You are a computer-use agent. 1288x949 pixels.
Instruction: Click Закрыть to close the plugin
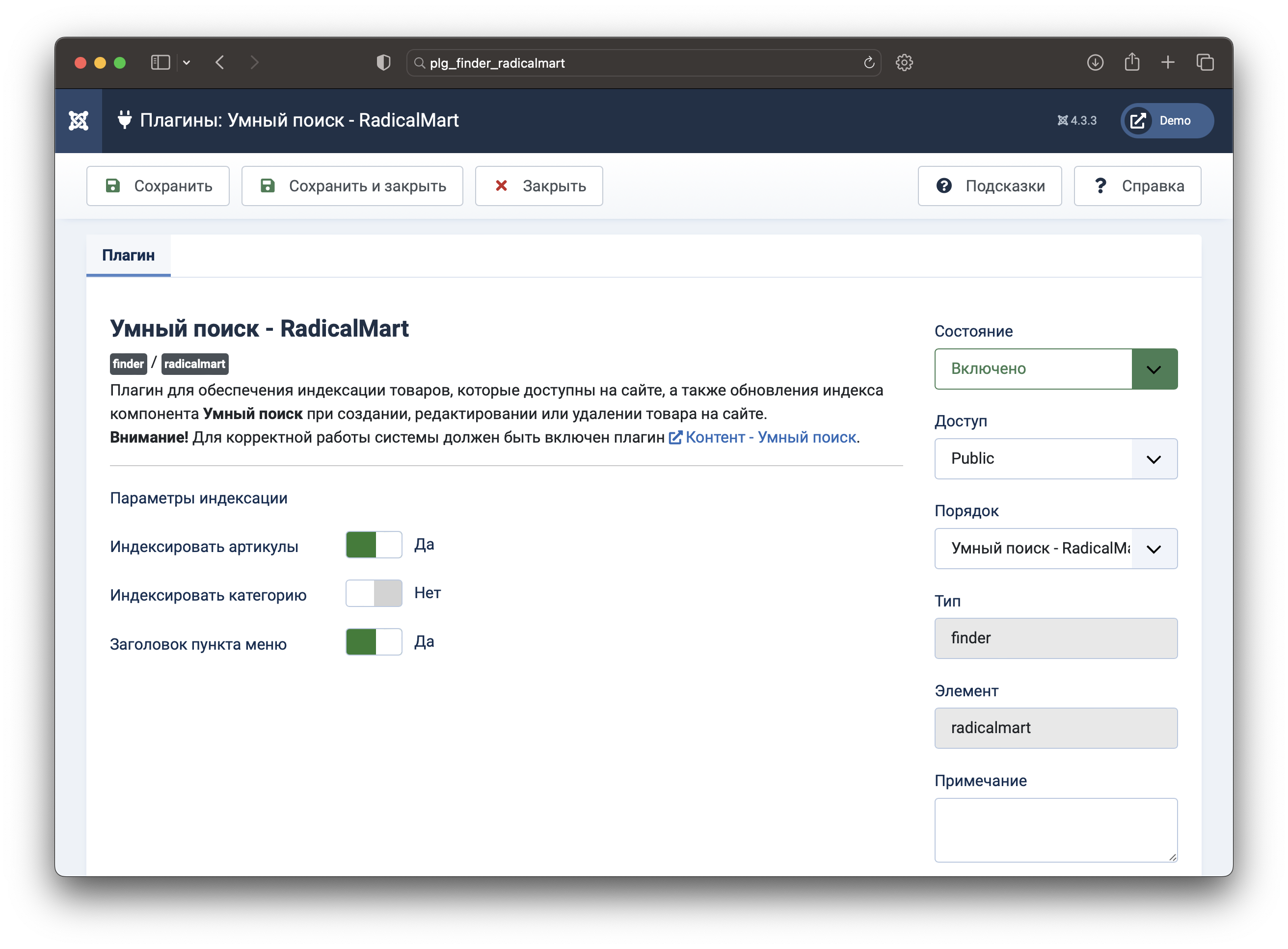[x=539, y=186]
